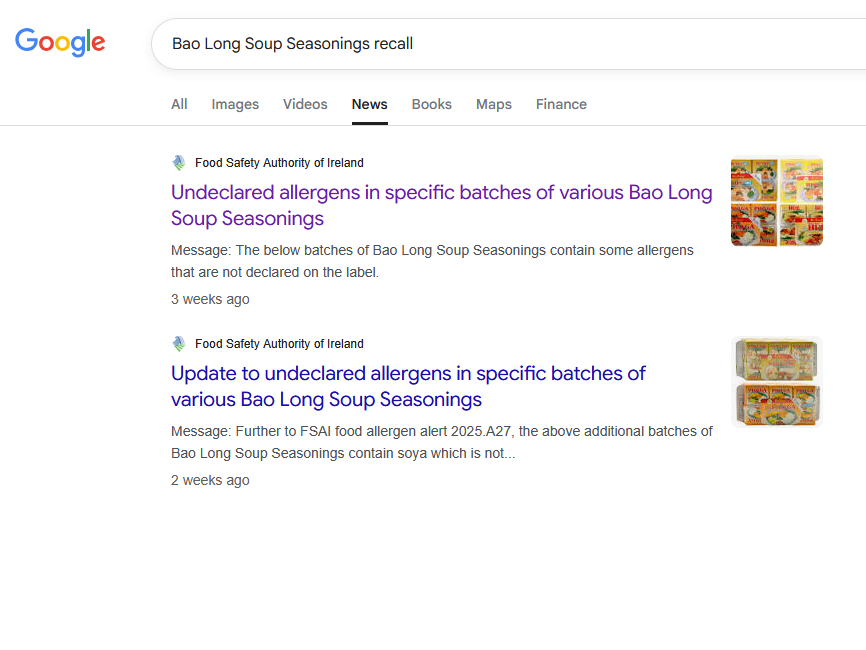Go to the Videos tab
Image resolution: width=866 pixels, height=650 pixels.
tap(305, 104)
